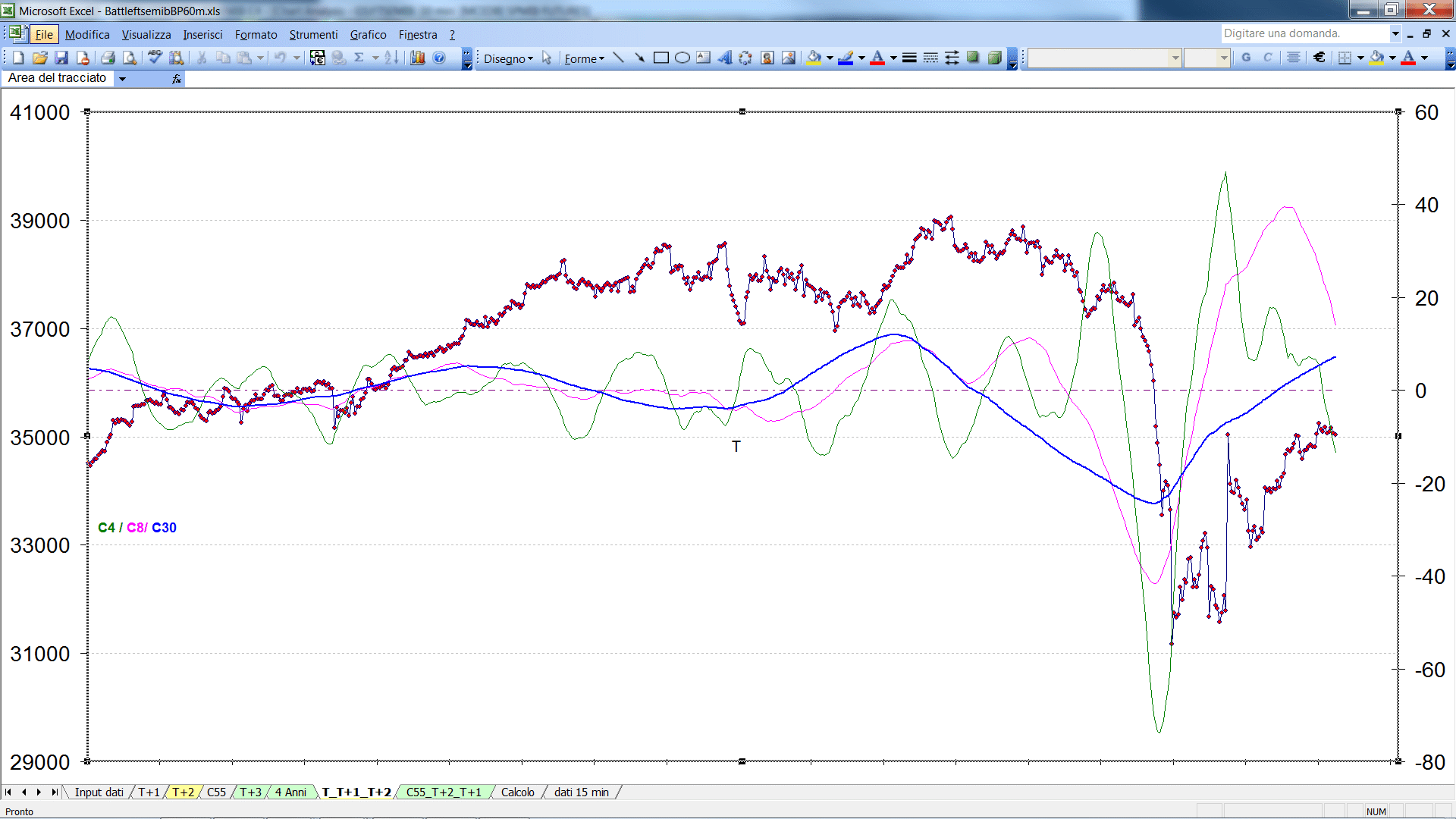Insert Clip Art from drawing toolbar
This screenshot has height=819, width=1456.
[767, 58]
